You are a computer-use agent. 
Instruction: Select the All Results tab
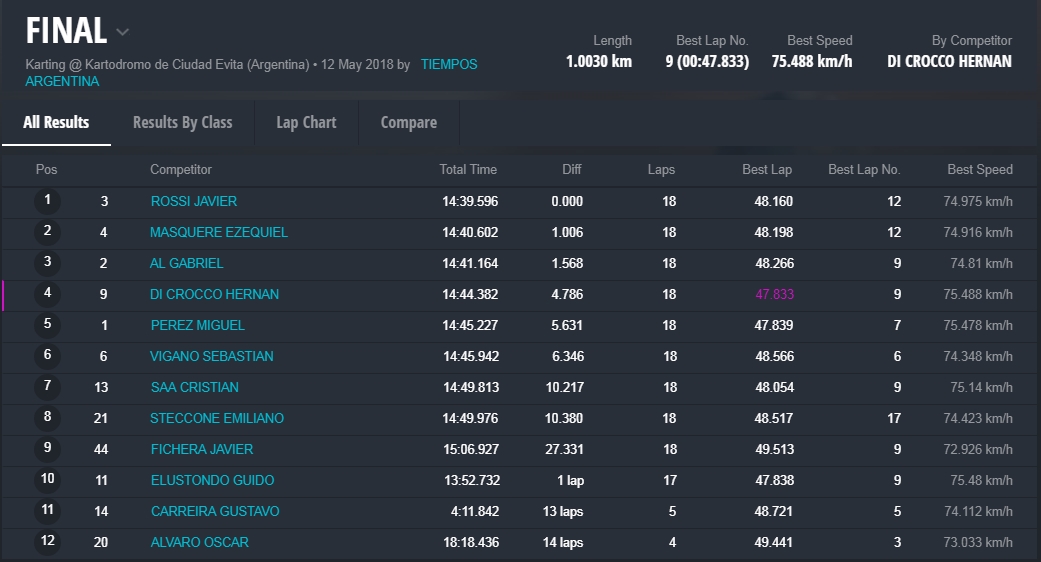pyautogui.click(x=56, y=122)
